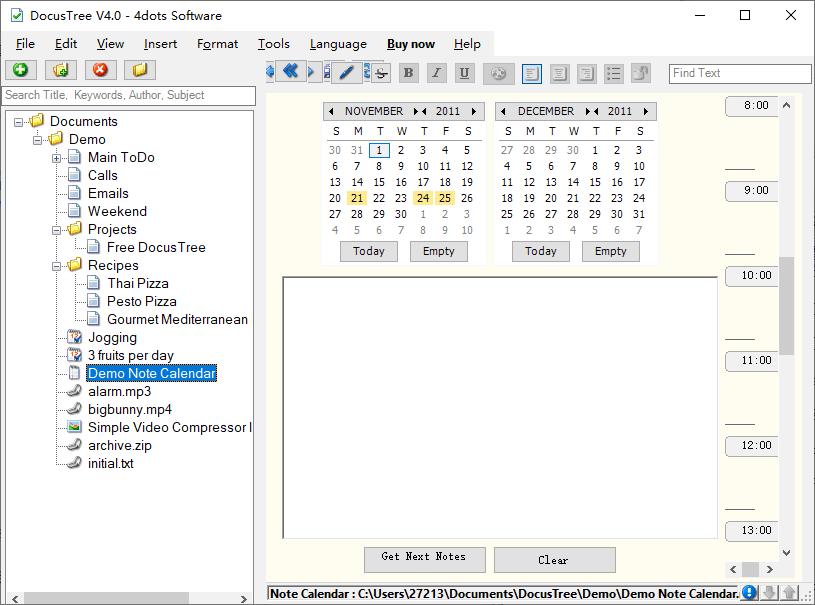Screen dimensions: 815x605
Task: Click the bulleted list icon
Action: click(x=614, y=73)
